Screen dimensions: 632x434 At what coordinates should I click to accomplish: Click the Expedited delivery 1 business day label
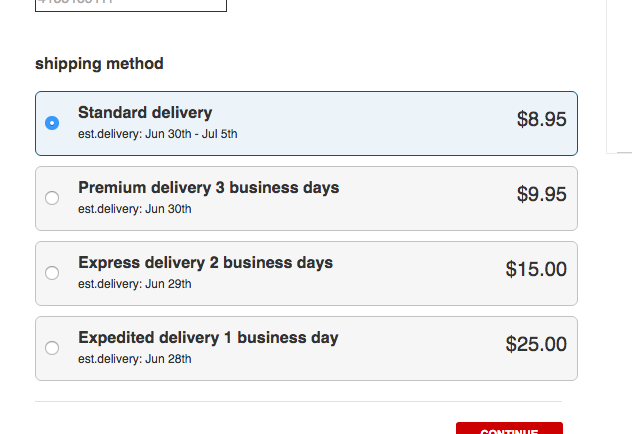pyautogui.click(x=208, y=338)
